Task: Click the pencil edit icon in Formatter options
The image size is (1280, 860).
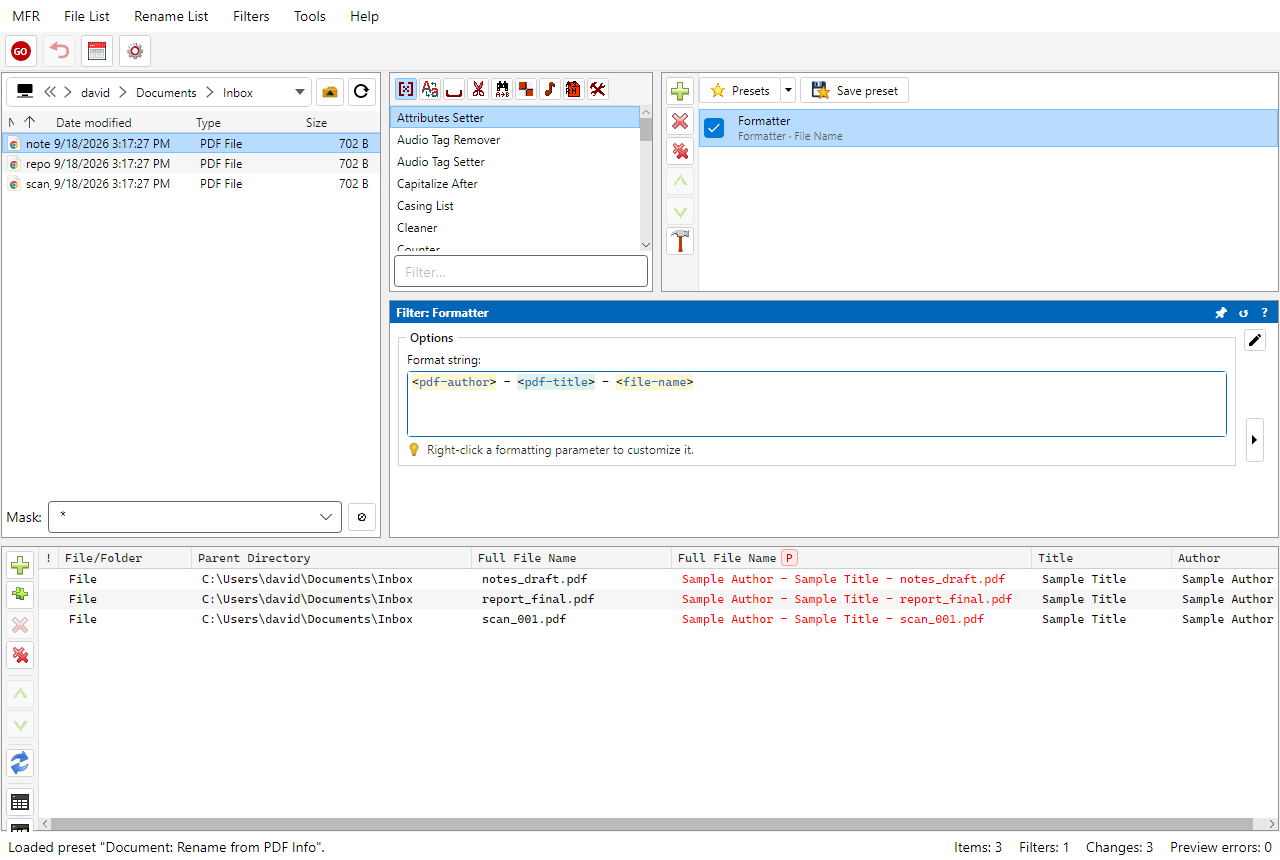Action: pos(1255,340)
